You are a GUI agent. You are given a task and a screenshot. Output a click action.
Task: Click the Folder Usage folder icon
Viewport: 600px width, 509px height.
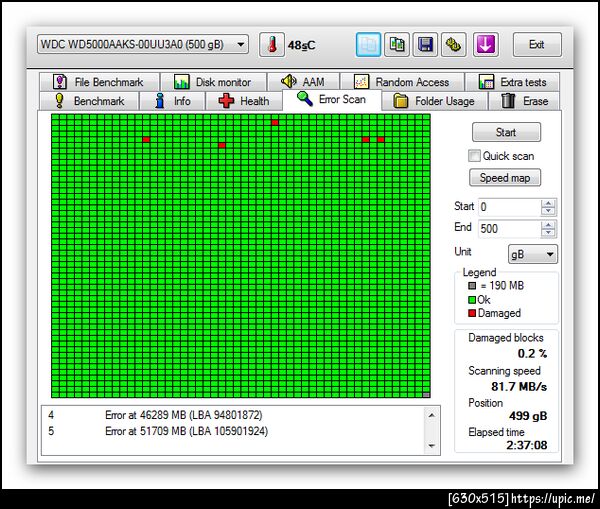[401, 101]
